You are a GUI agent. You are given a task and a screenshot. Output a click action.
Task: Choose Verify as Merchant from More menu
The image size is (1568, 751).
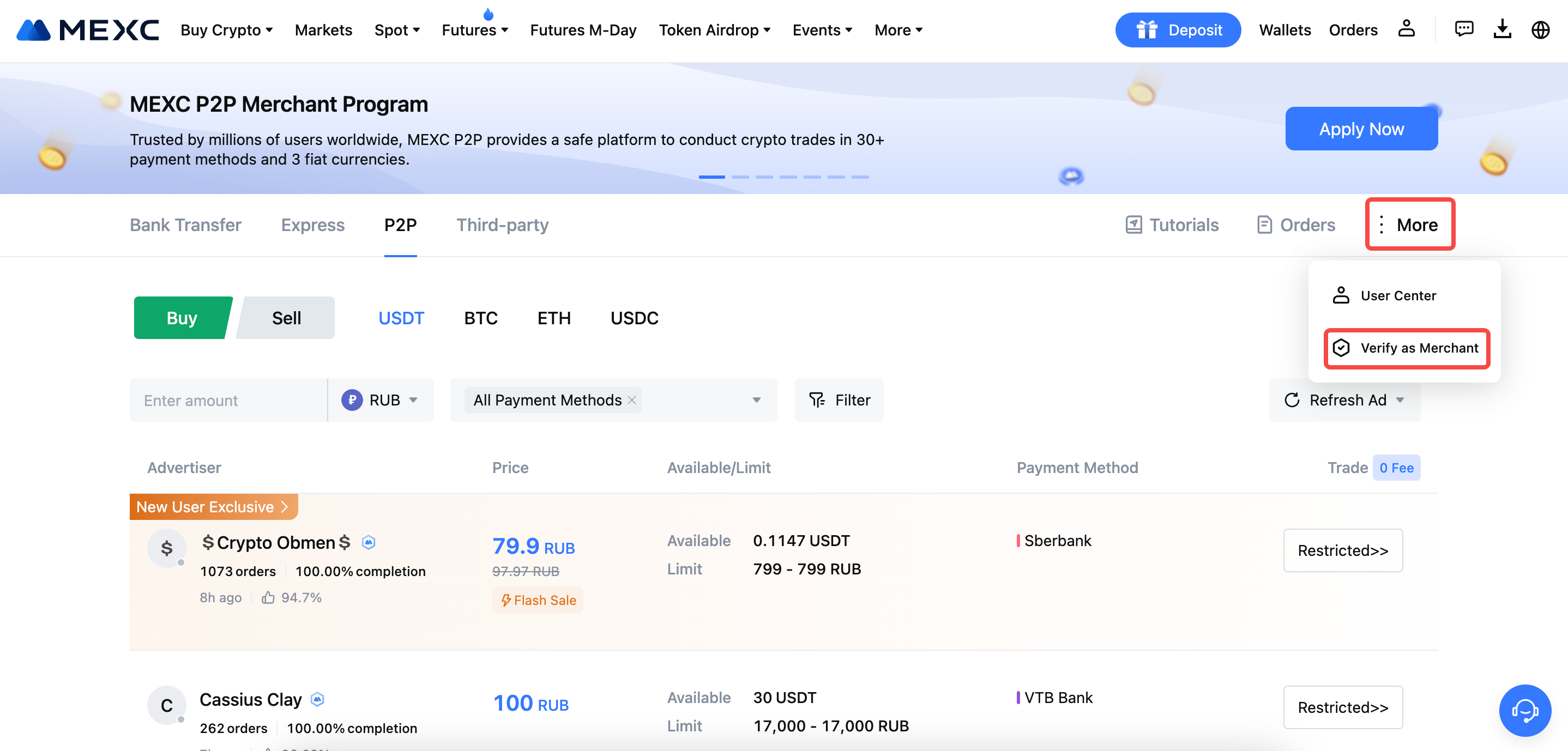coord(1407,348)
